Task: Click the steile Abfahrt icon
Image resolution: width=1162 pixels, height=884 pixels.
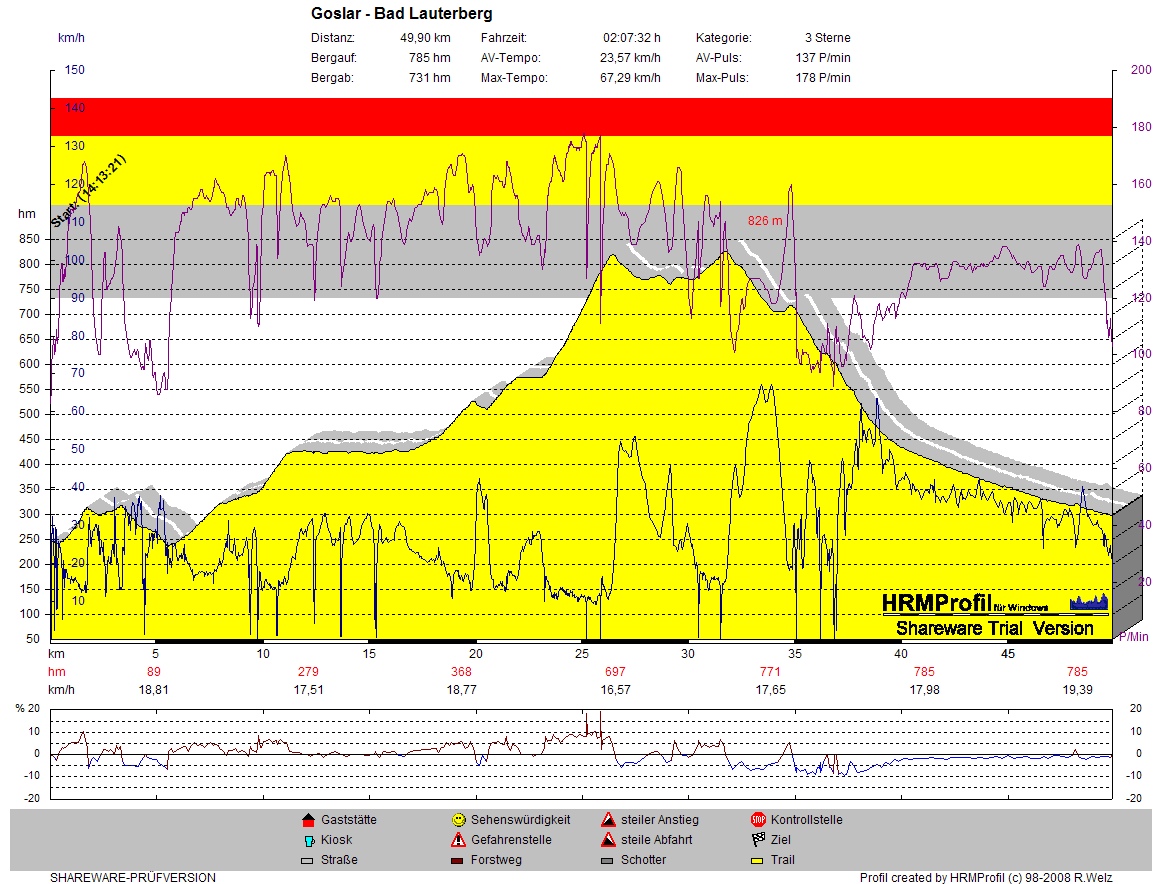Action: pyautogui.click(x=608, y=840)
